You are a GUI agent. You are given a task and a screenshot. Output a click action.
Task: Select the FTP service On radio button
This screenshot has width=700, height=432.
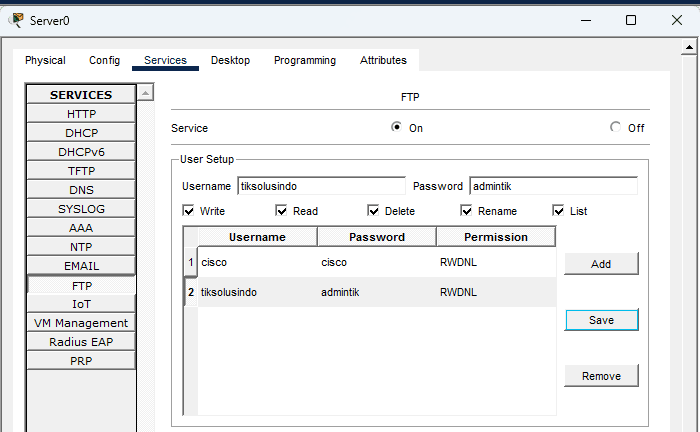[x=397, y=128]
